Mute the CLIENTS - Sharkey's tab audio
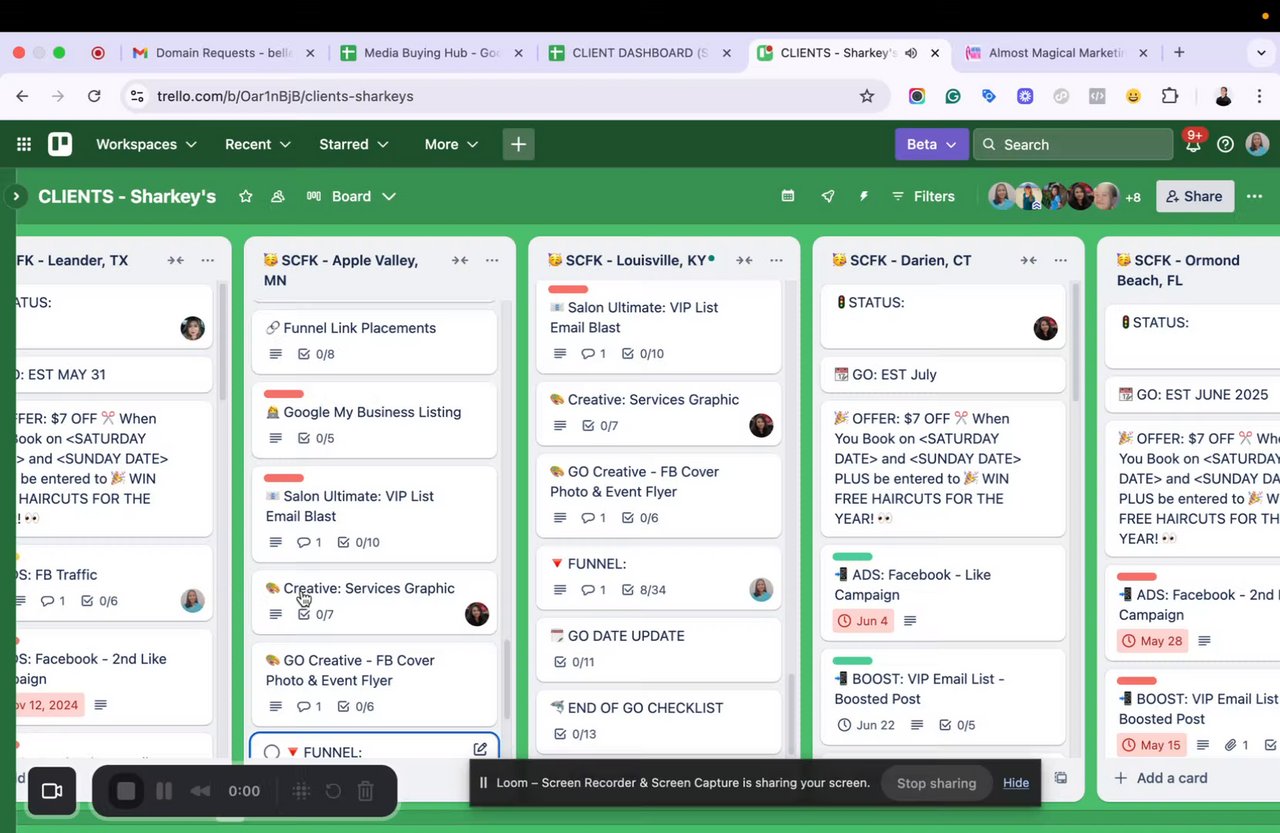1280x833 pixels. point(911,53)
